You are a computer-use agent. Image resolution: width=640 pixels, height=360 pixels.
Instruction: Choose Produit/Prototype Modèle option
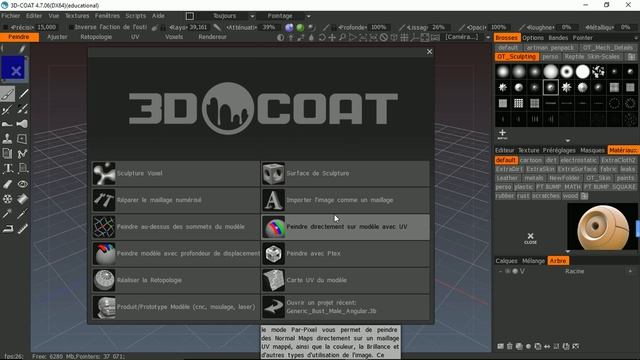coord(176,307)
